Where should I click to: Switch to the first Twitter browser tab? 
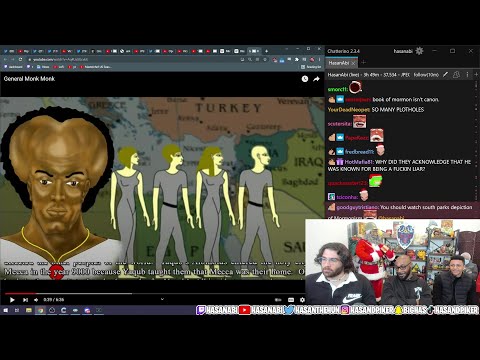pyautogui.click(x=9, y=51)
